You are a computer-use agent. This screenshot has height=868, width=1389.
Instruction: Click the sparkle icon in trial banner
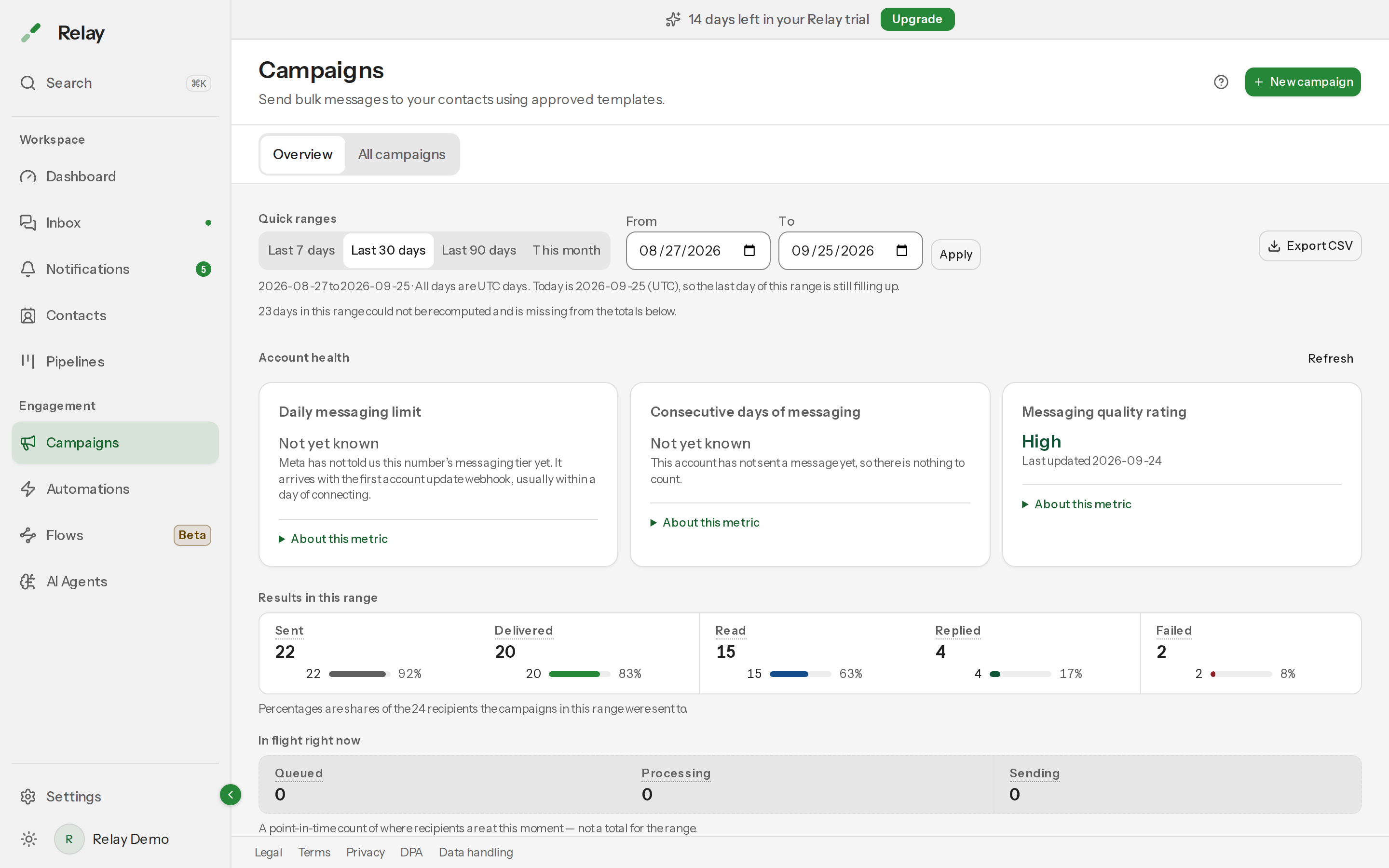tap(673, 19)
